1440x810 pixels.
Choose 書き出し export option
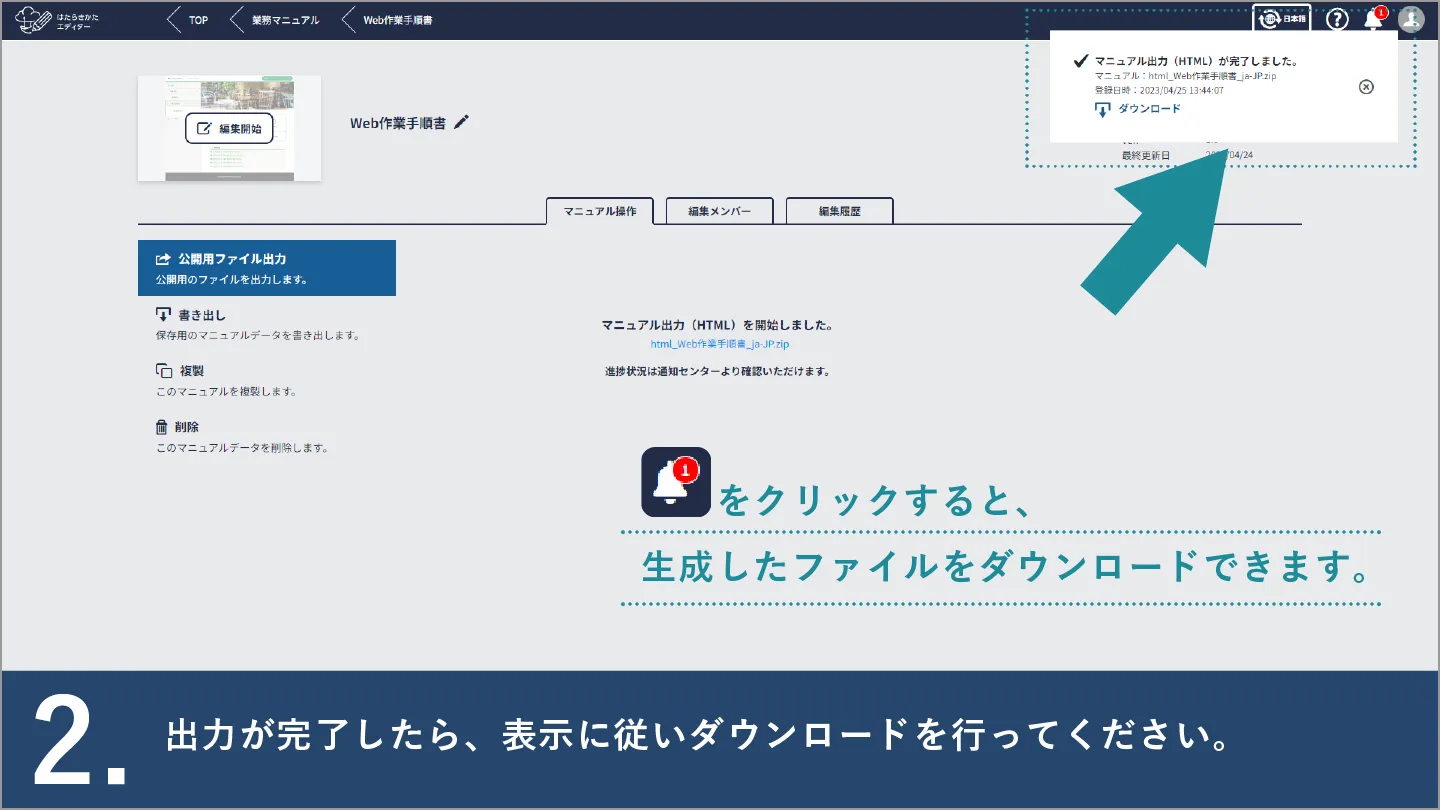tap(201, 315)
